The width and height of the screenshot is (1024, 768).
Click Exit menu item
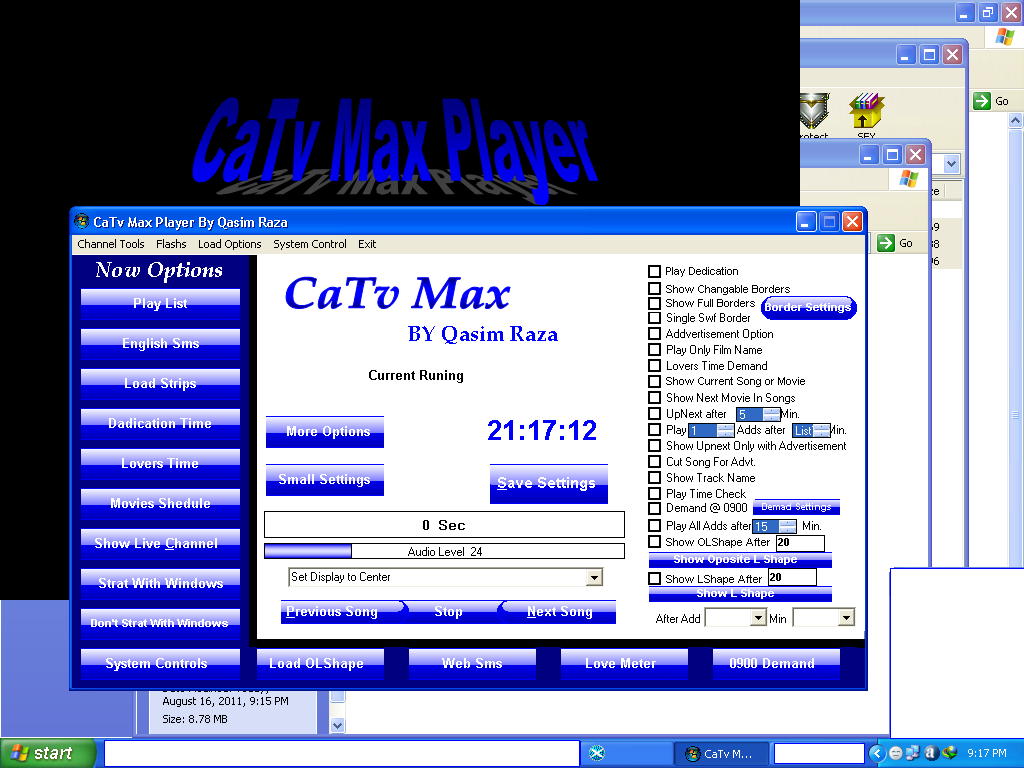367,244
